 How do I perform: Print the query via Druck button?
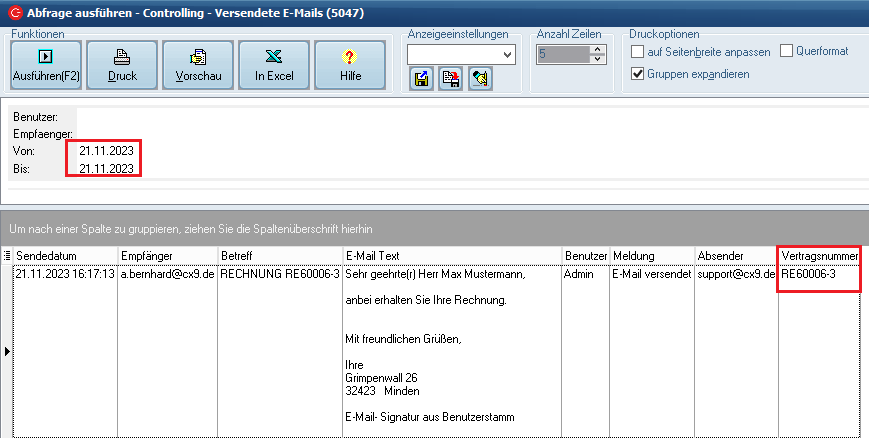(x=122, y=65)
